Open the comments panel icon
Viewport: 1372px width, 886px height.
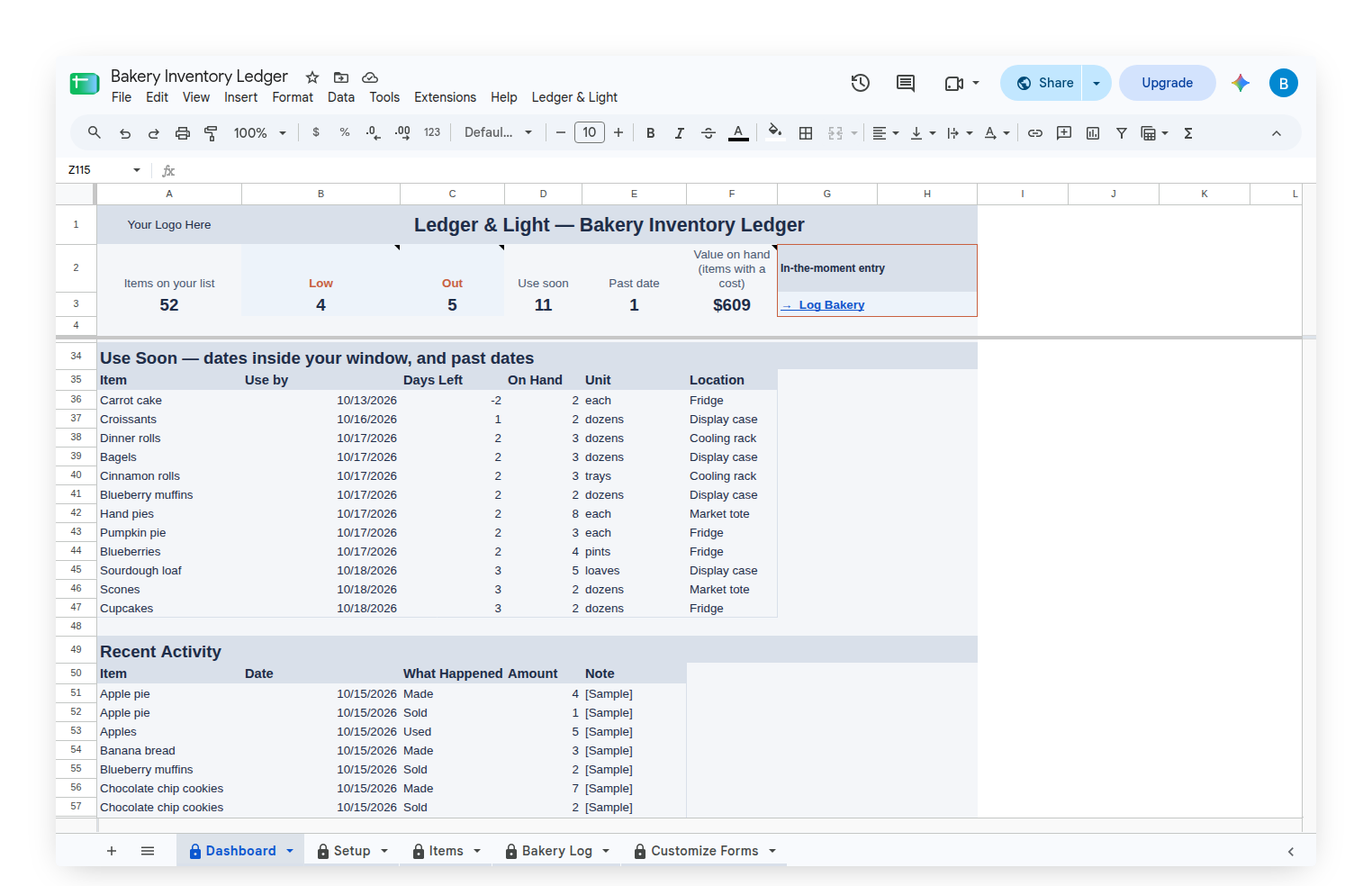tap(906, 83)
